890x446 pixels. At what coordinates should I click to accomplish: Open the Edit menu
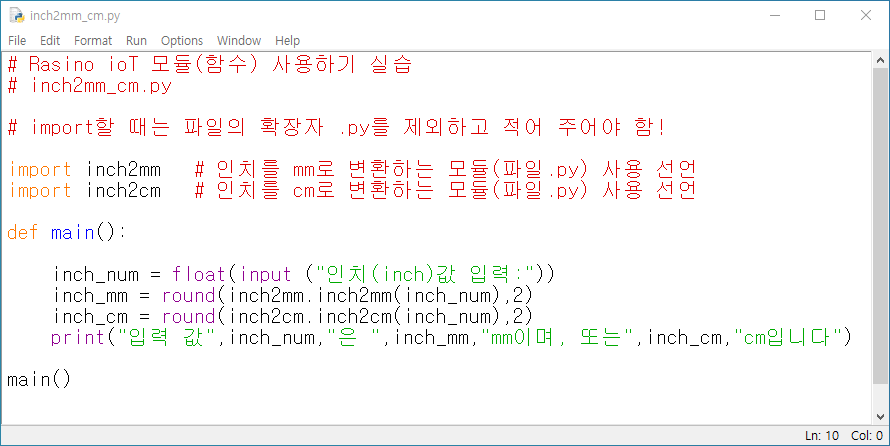coord(50,41)
